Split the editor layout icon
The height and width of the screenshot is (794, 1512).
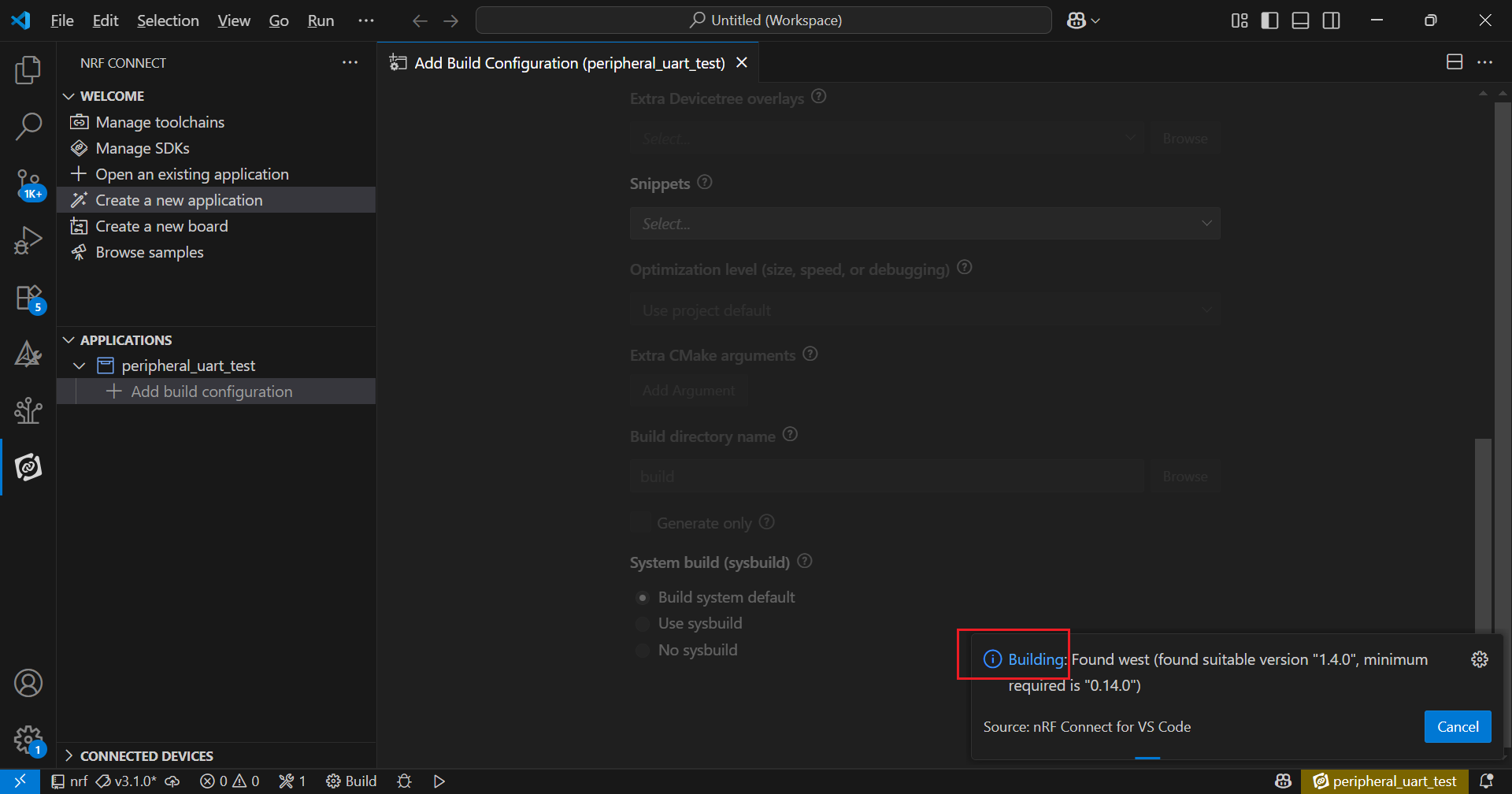tap(1455, 62)
